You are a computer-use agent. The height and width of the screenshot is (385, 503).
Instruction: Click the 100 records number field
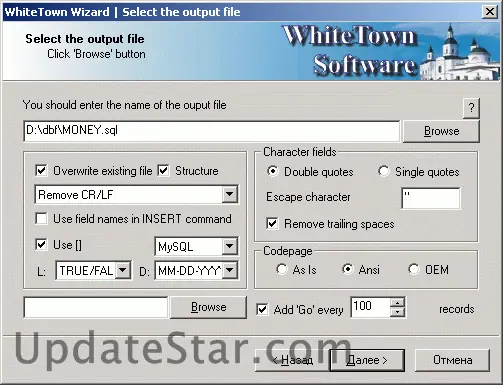pos(370,307)
